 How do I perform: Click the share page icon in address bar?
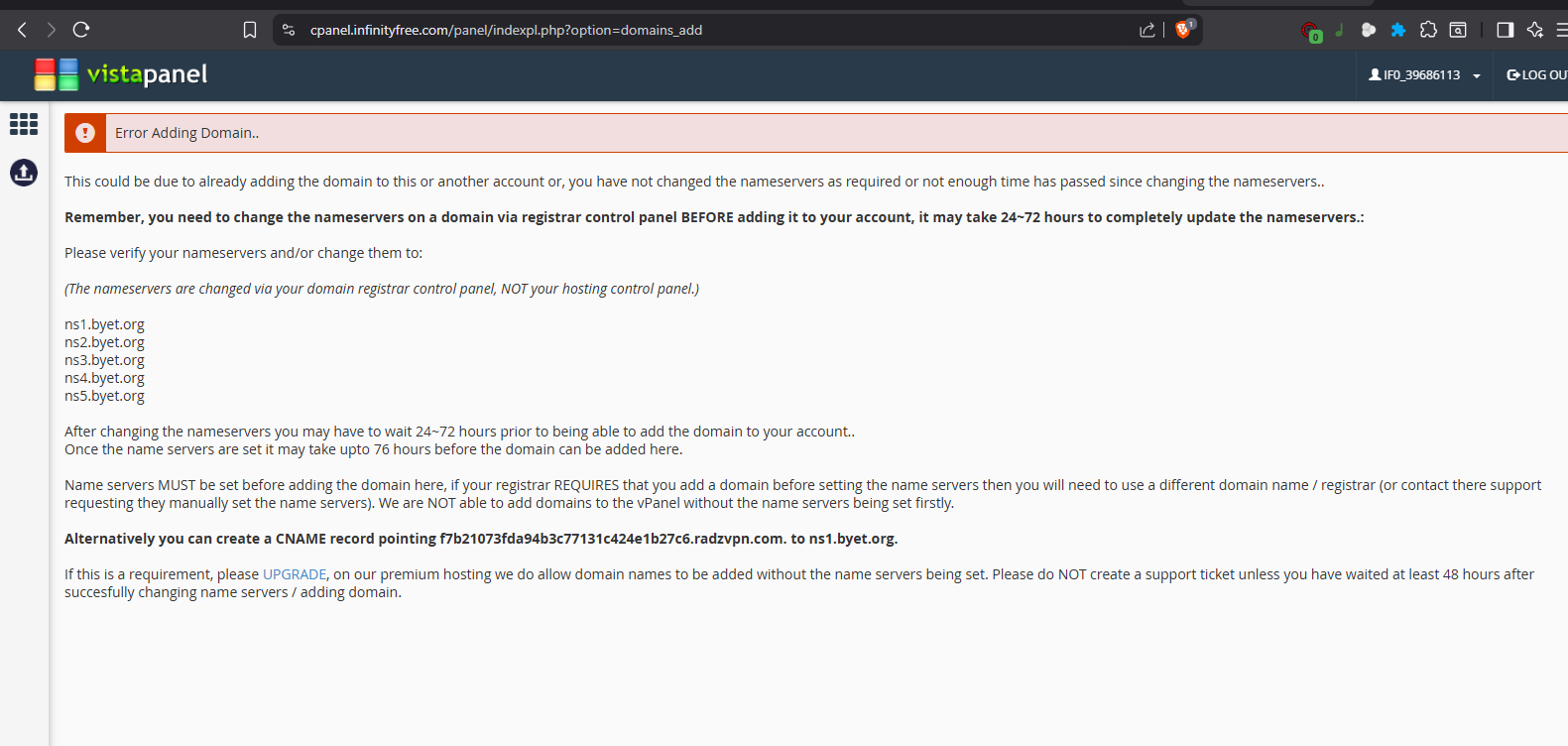[x=1147, y=30]
